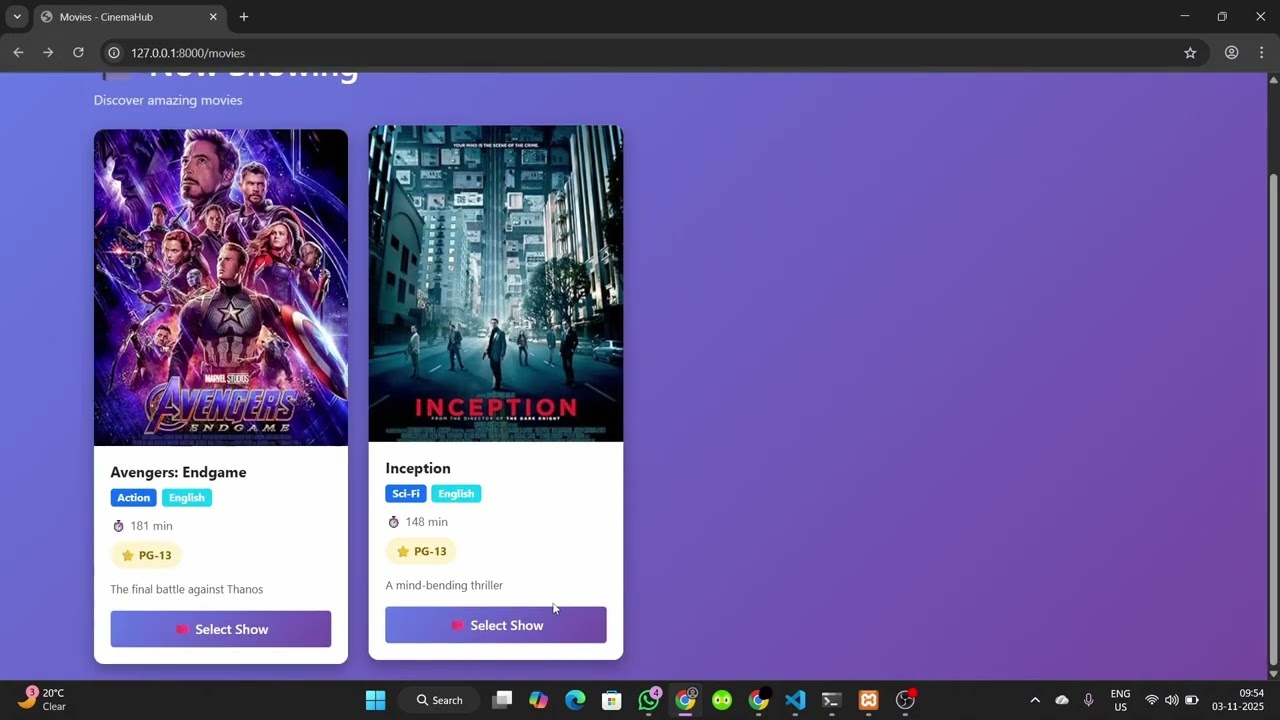Go forward in browser history

tap(48, 53)
